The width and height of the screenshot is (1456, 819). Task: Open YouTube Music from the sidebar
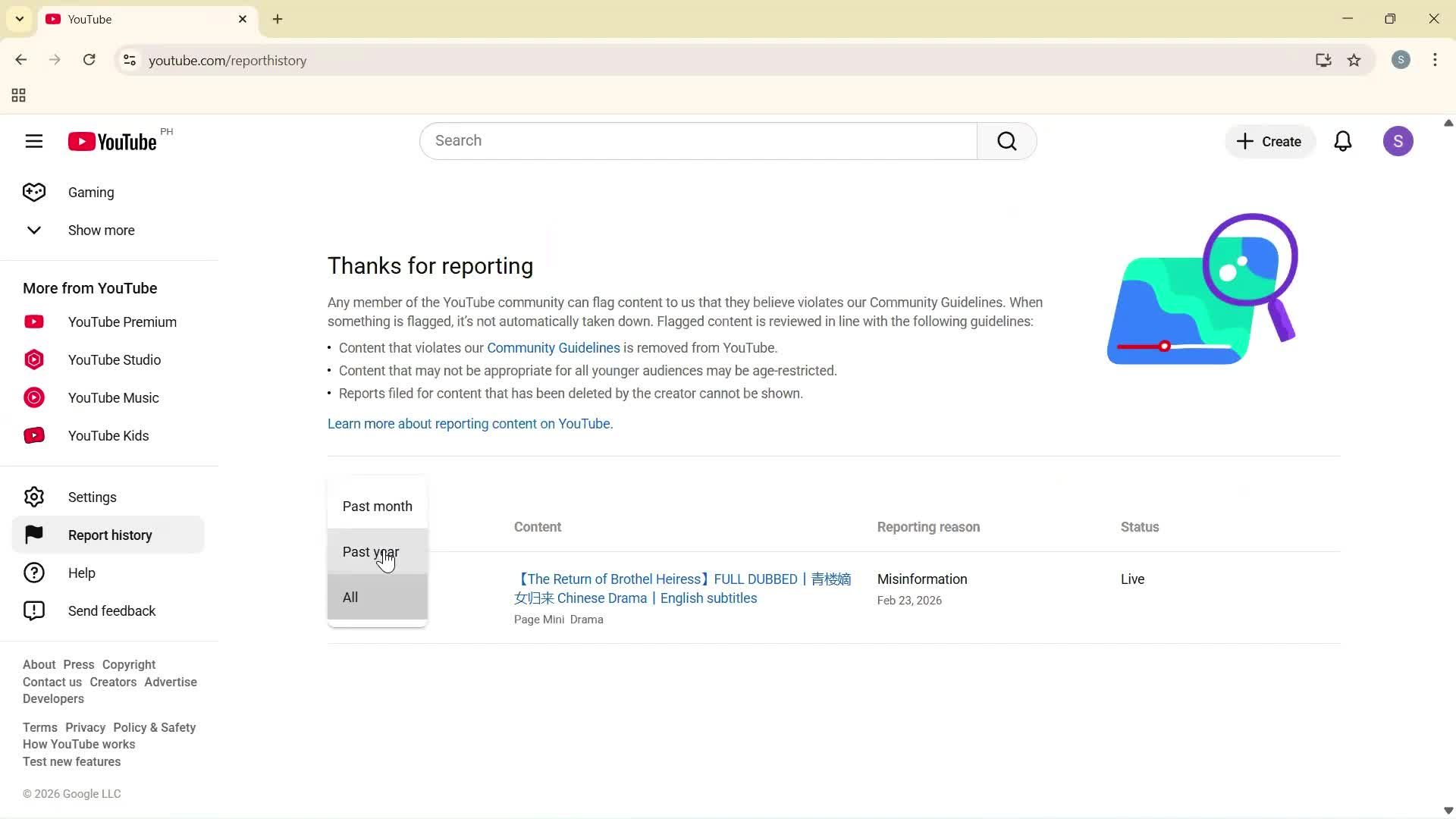tap(113, 397)
